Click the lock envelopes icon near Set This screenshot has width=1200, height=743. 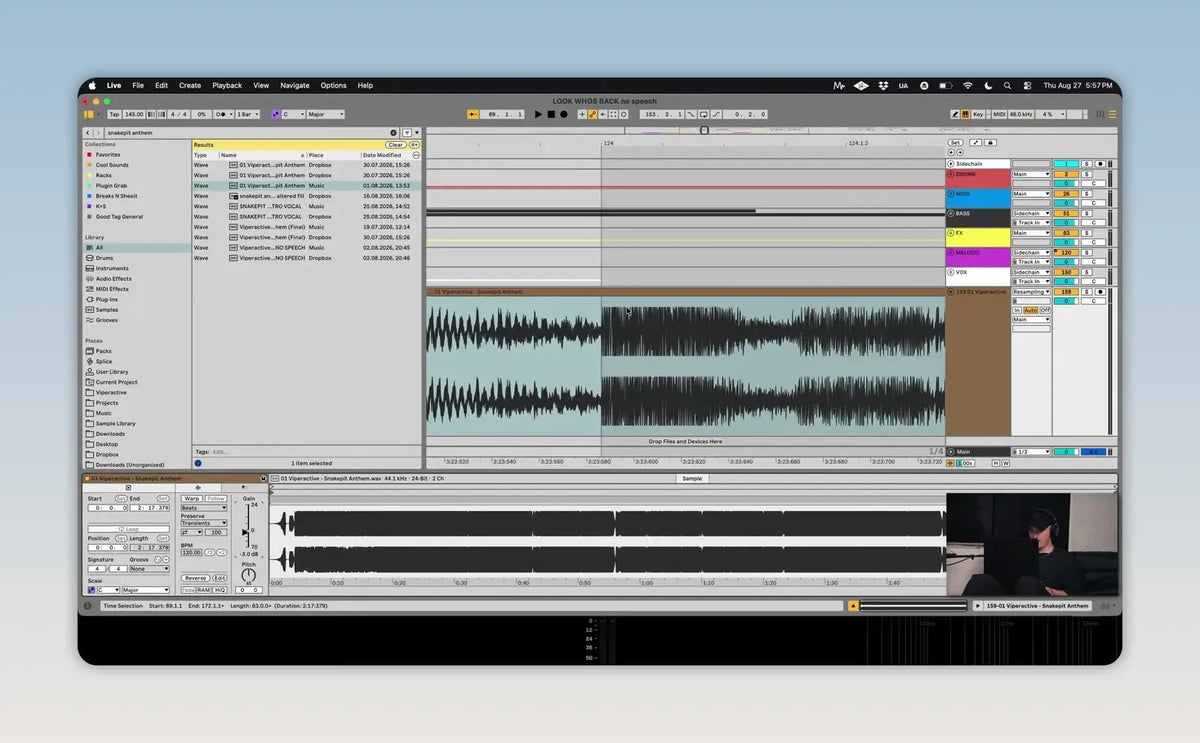989,143
